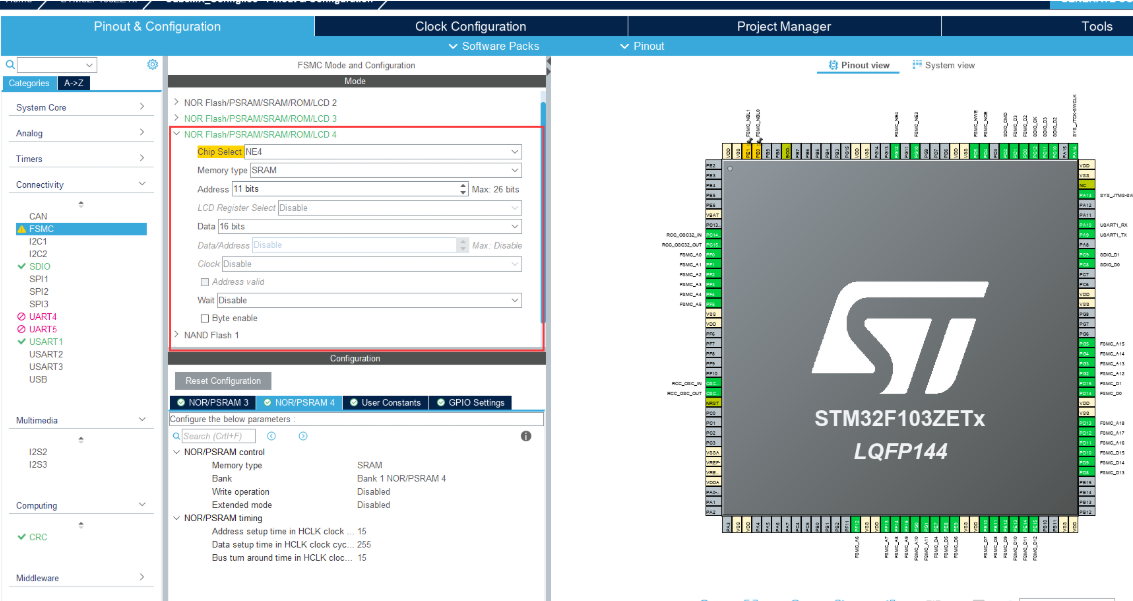The height and width of the screenshot is (601, 1133).
Task: Click the settings gear above the categories list
Action: 152,63
